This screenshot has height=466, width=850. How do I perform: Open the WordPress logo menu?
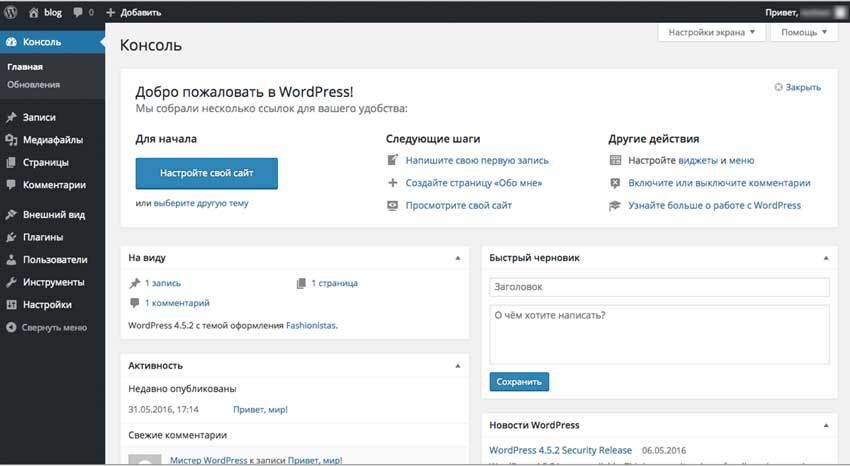pos(10,12)
